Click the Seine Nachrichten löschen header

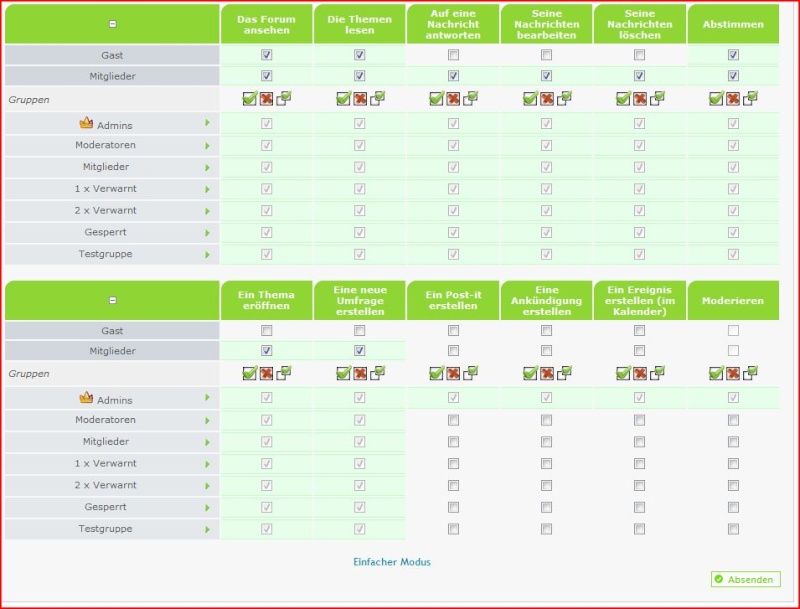(x=640, y=24)
